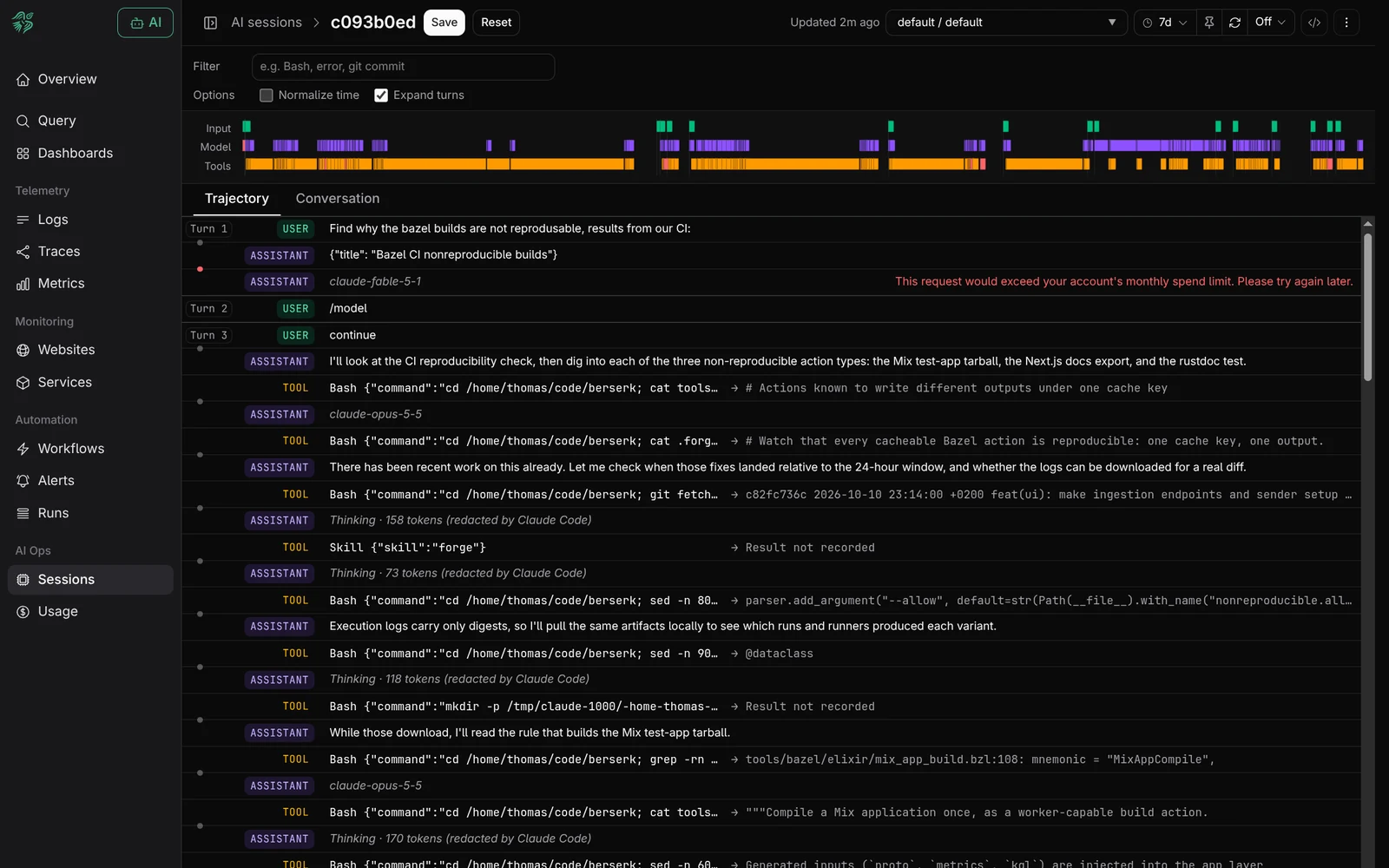Click the Sessions chip icon
The height and width of the screenshot is (868, 1389).
[23, 580]
